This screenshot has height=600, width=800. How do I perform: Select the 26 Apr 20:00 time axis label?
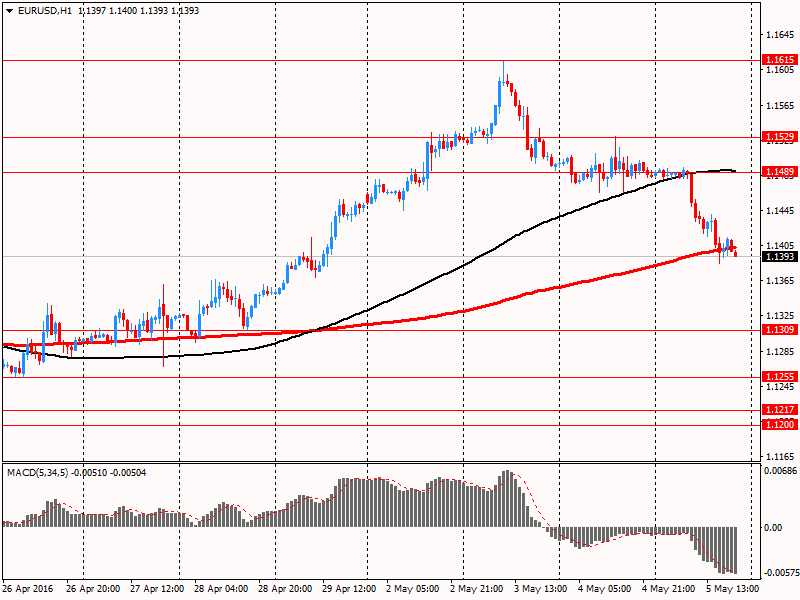point(93,589)
